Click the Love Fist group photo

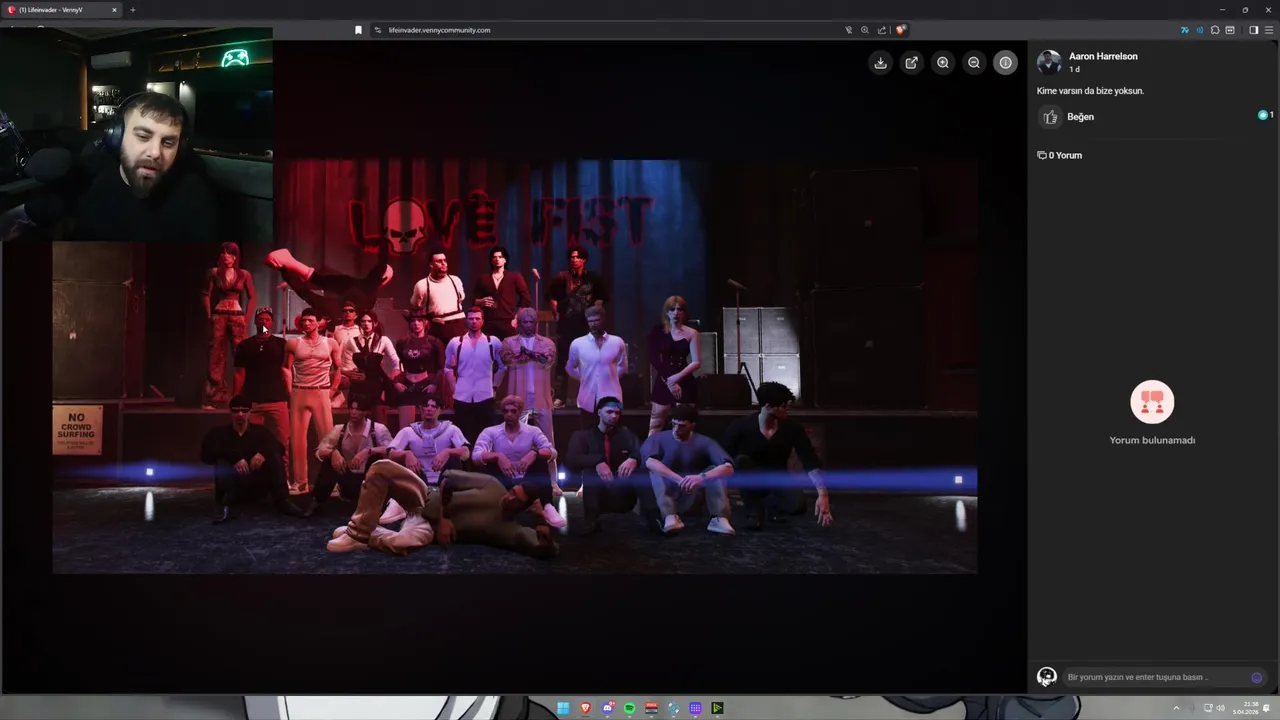coord(514,366)
